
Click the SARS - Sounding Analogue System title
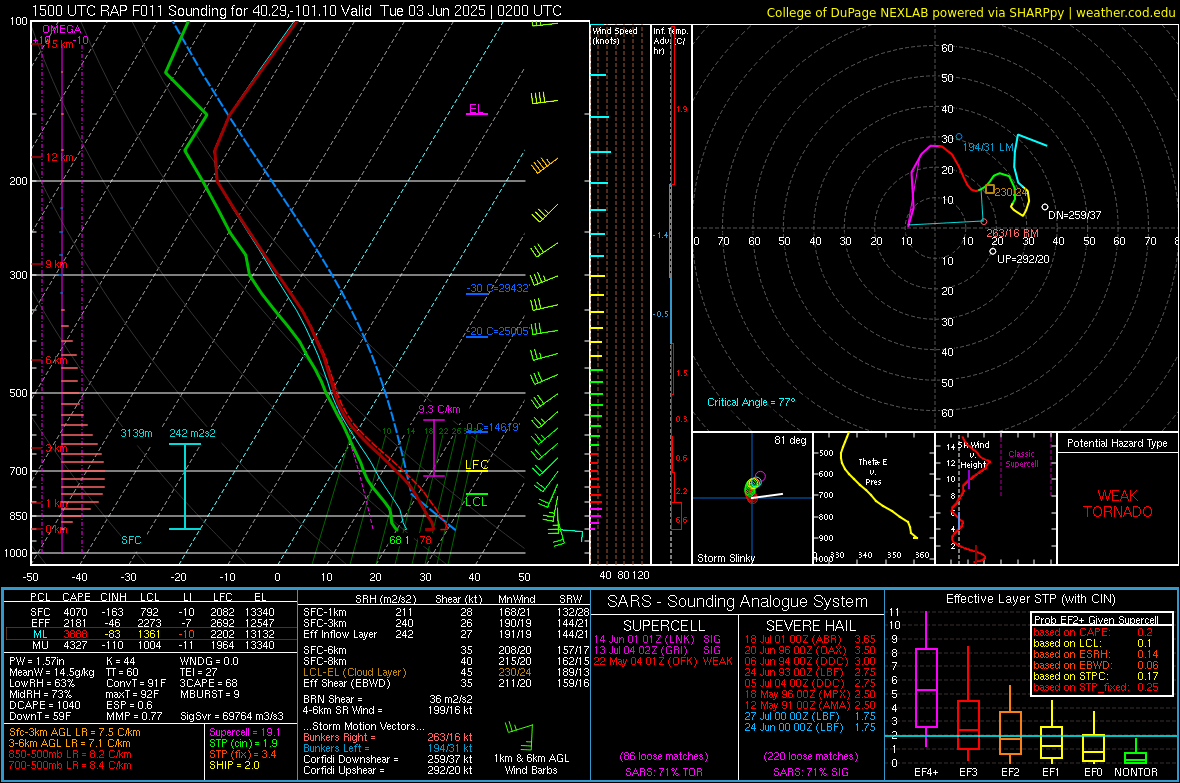738,602
